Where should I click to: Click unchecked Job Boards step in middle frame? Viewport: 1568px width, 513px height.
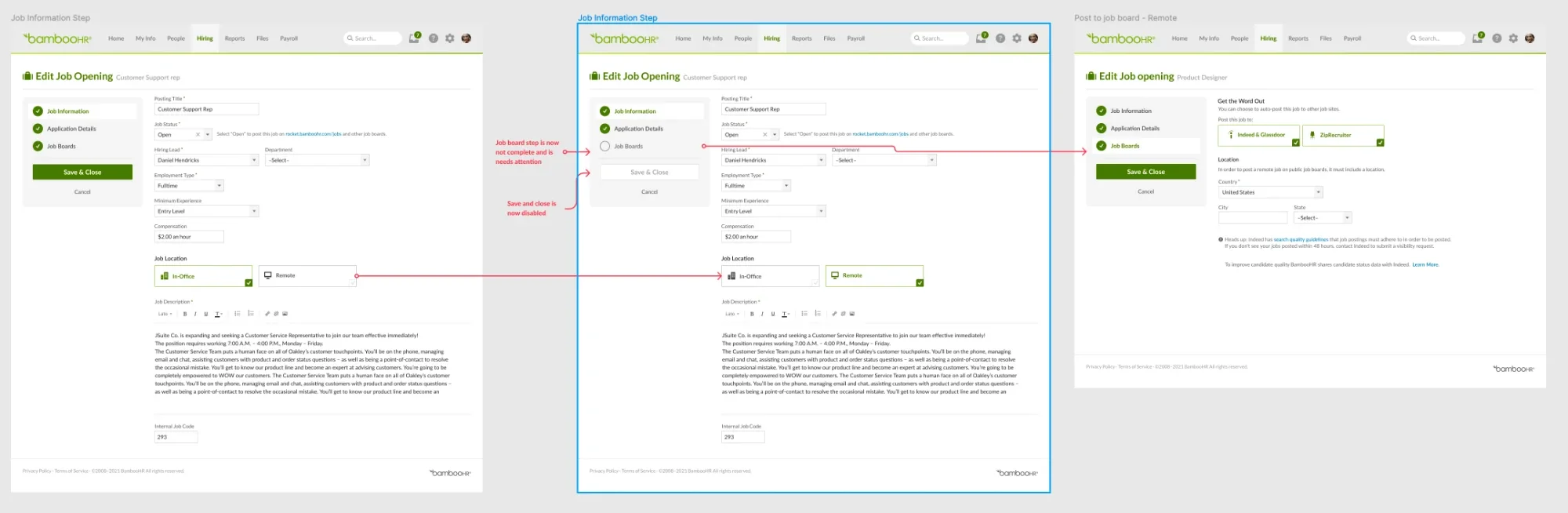[622, 146]
